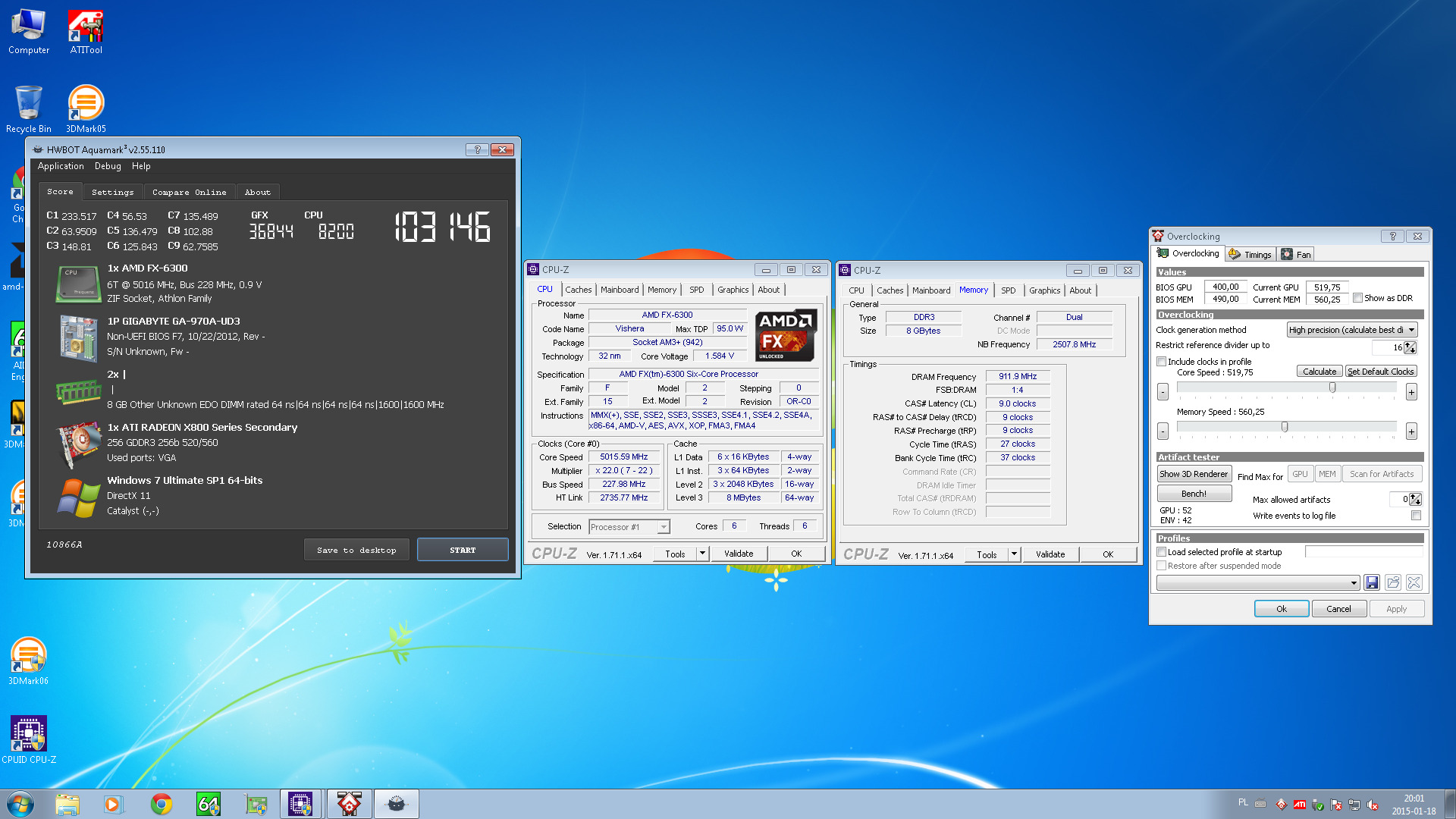1456x819 pixels.
Task: Open the Fan tab in ATITool
Action: click(x=1296, y=254)
